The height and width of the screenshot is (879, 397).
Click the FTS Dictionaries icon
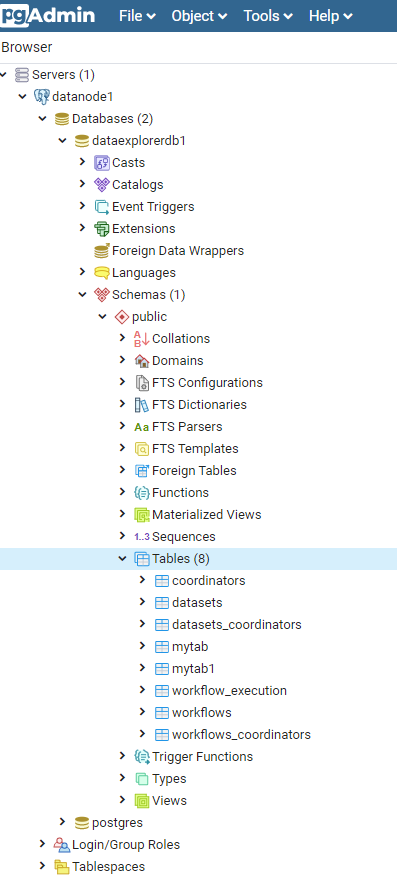[x=142, y=405]
